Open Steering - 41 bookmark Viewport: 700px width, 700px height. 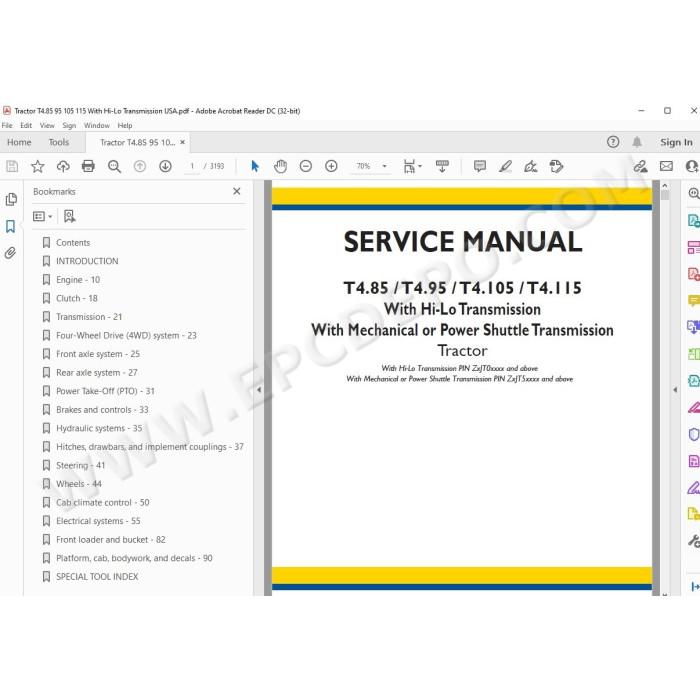click(80, 465)
